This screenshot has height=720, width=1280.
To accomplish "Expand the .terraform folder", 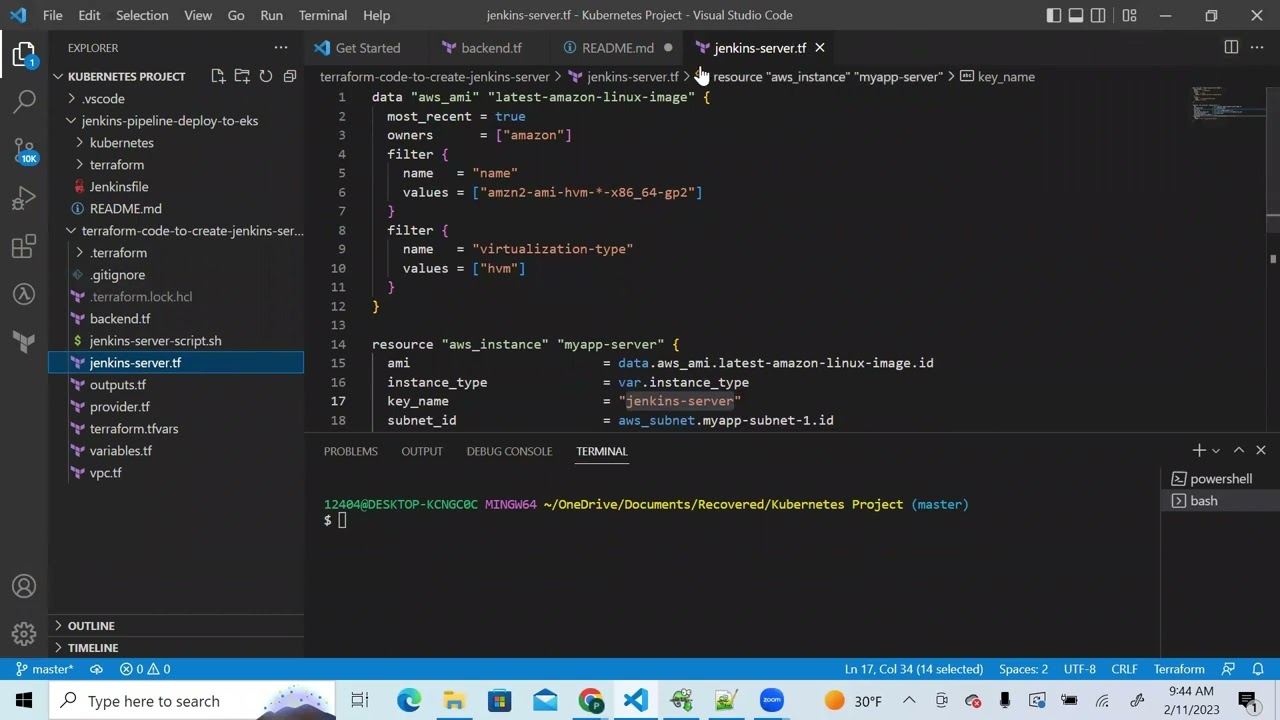I will click(176, 253).
